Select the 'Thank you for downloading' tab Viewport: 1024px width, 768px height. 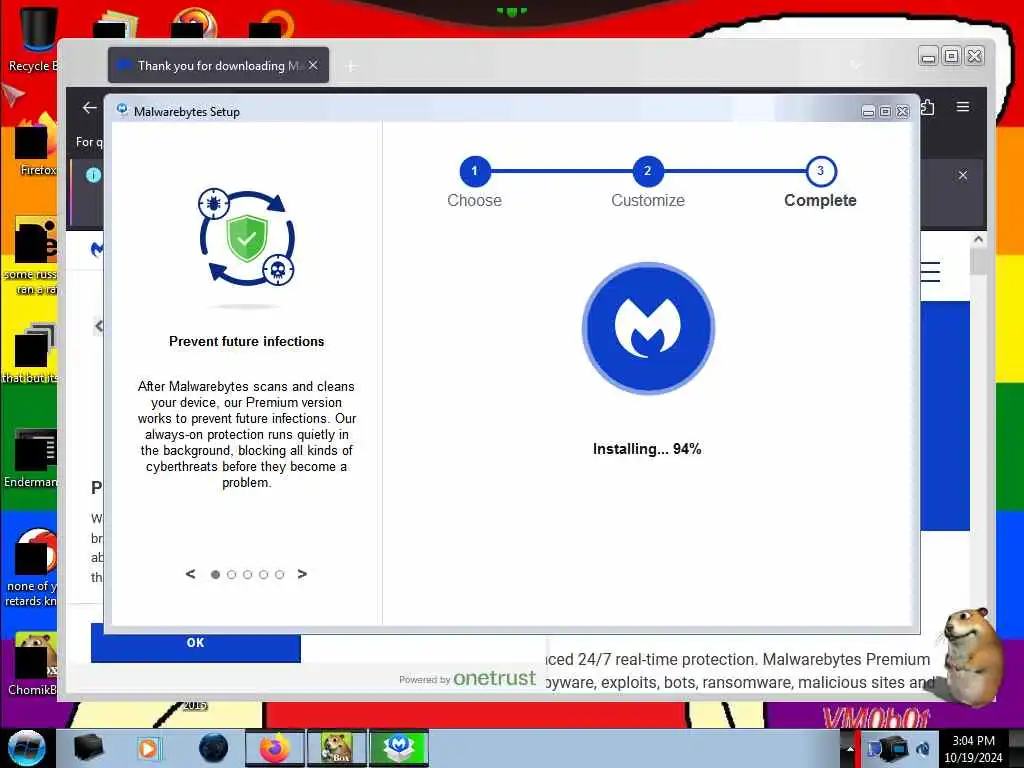(218, 65)
